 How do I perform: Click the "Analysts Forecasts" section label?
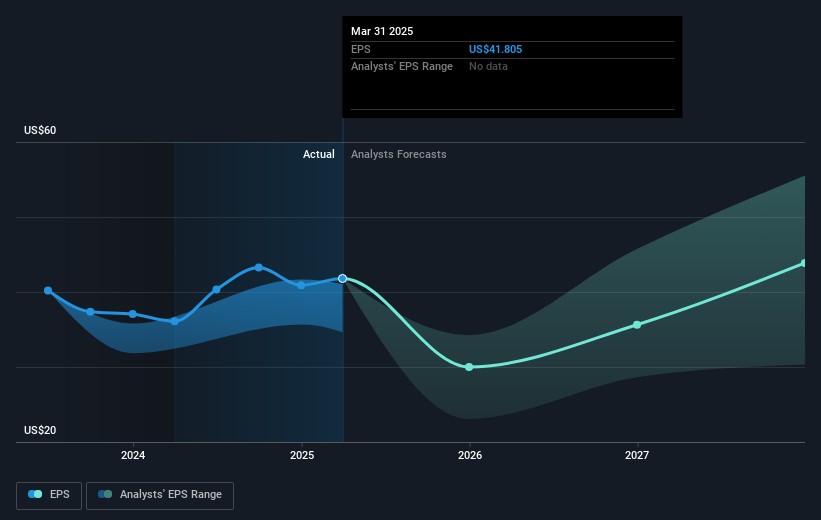(399, 155)
